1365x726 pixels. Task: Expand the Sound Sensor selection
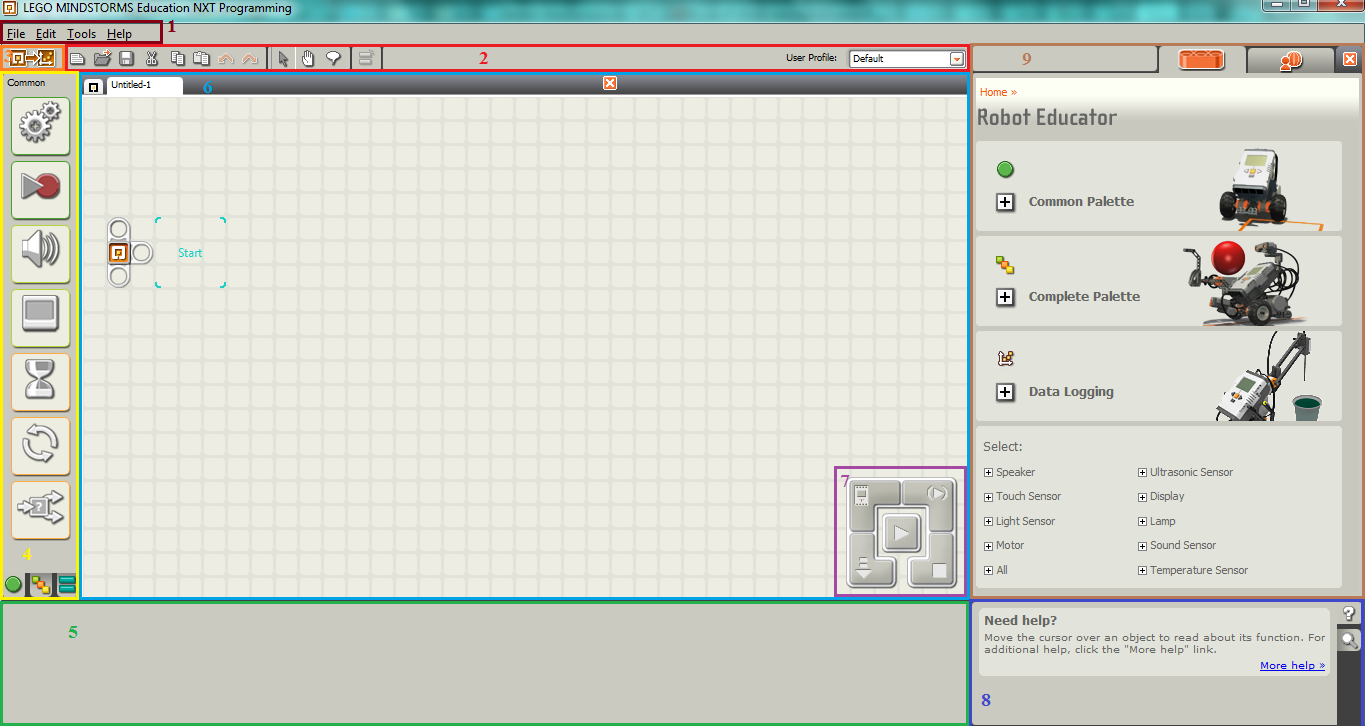tap(1143, 546)
